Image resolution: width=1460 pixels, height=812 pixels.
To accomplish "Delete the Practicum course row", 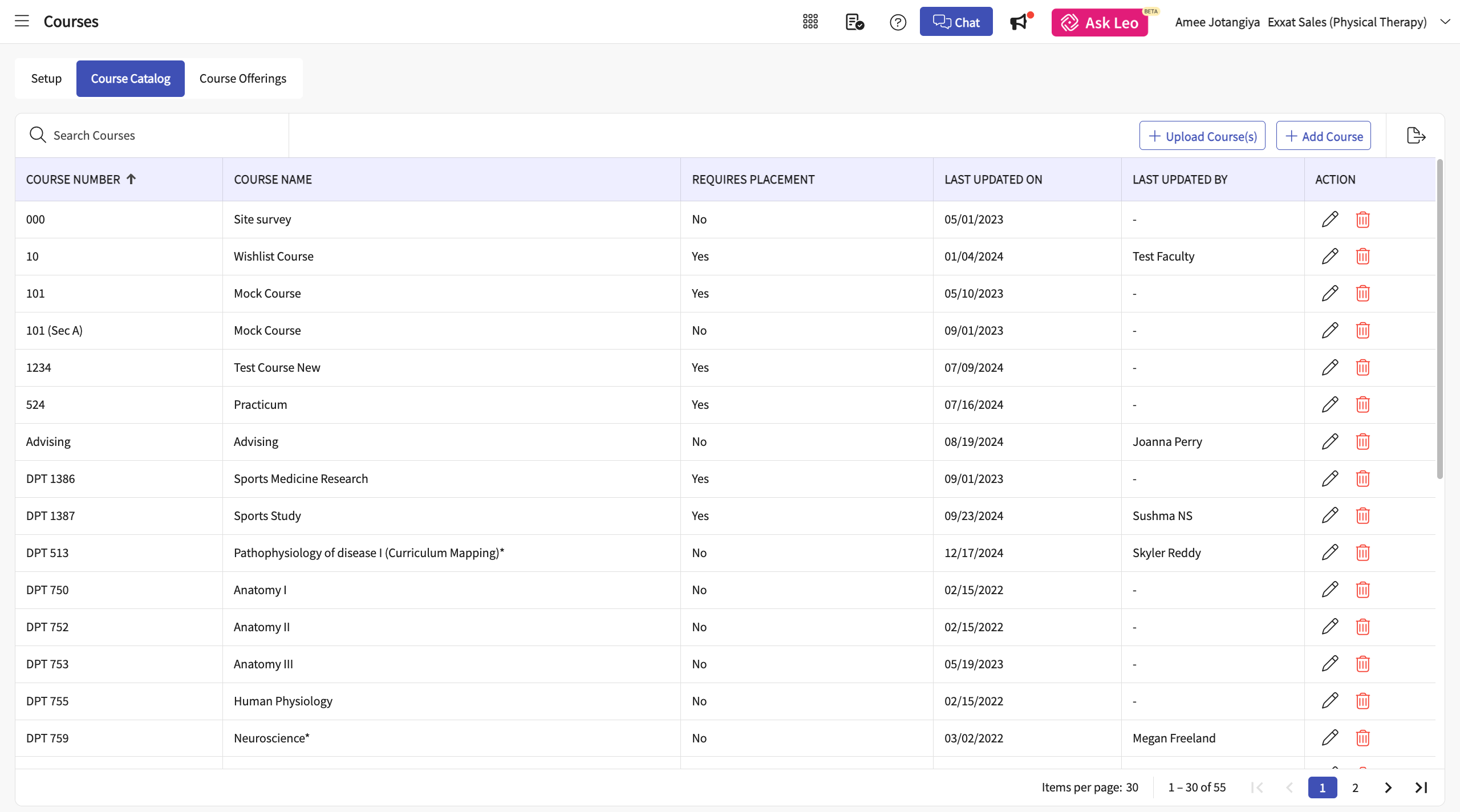I will (x=1362, y=405).
